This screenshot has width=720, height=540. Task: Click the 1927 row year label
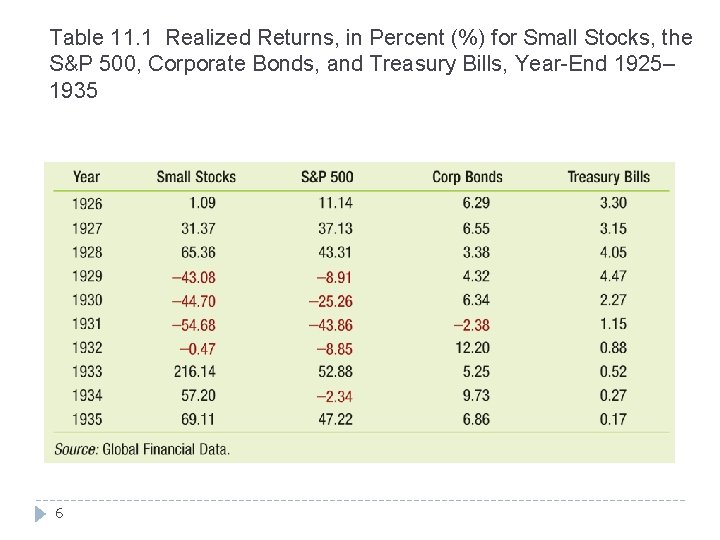pos(87,228)
